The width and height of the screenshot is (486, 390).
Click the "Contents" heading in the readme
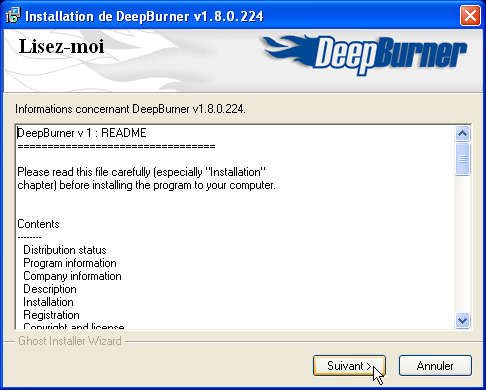click(x=38, y=224)
